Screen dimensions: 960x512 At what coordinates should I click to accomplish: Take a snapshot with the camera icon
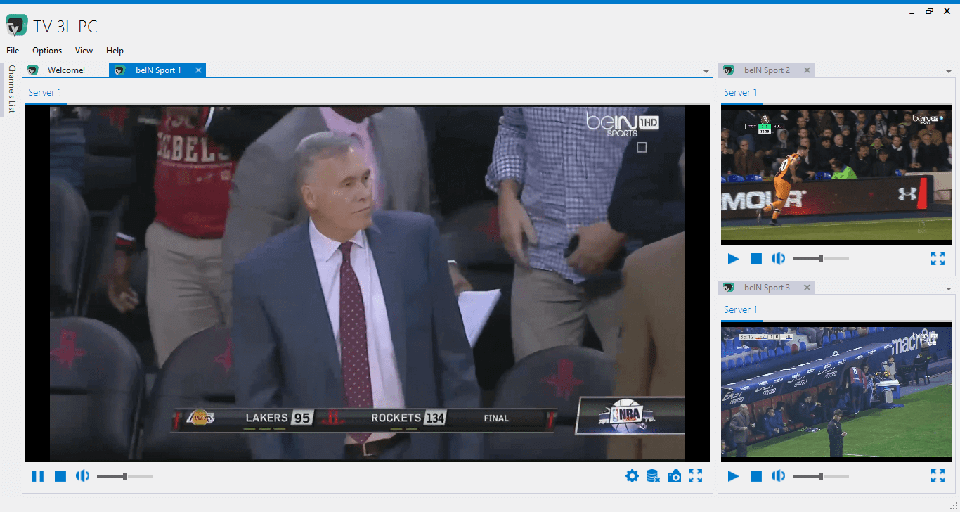pos(674,476)
